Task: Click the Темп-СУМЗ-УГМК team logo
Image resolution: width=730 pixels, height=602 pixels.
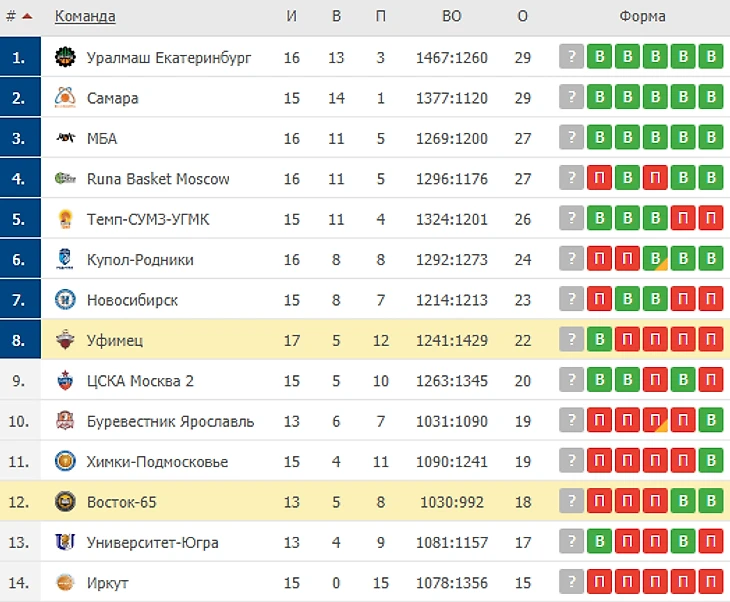Action: point(65,219)
